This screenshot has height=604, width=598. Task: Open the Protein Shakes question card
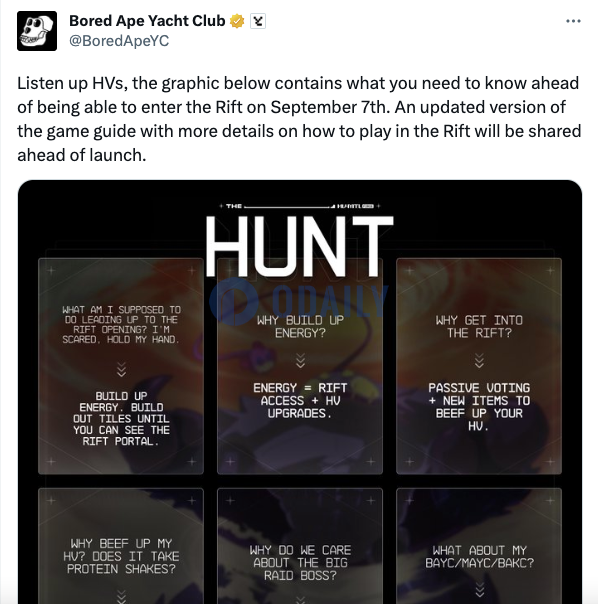pyautogui.click(x=121, y=546)
